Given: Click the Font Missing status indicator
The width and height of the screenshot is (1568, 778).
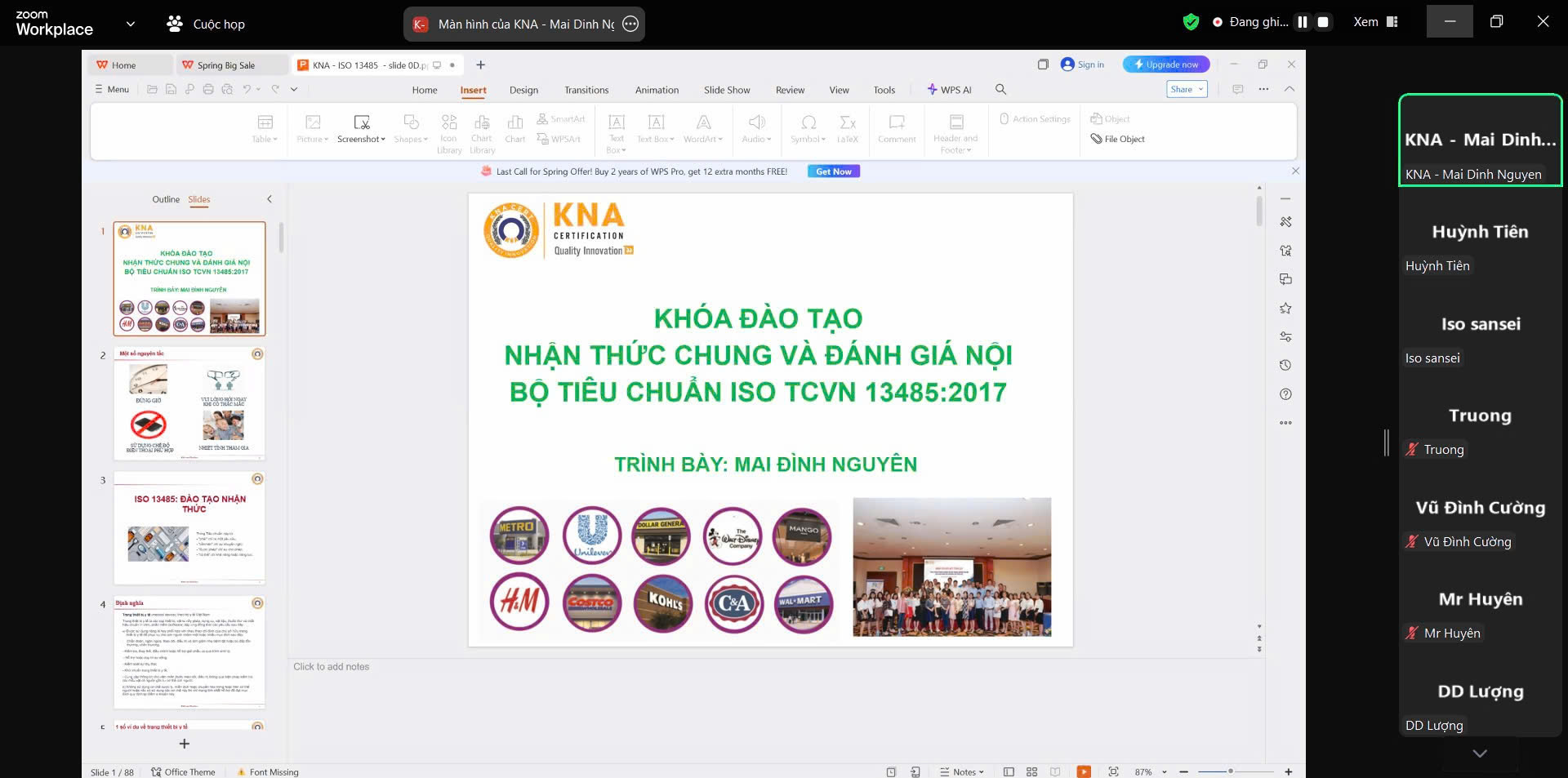Looking at the screenshot, I should [268, 771].
